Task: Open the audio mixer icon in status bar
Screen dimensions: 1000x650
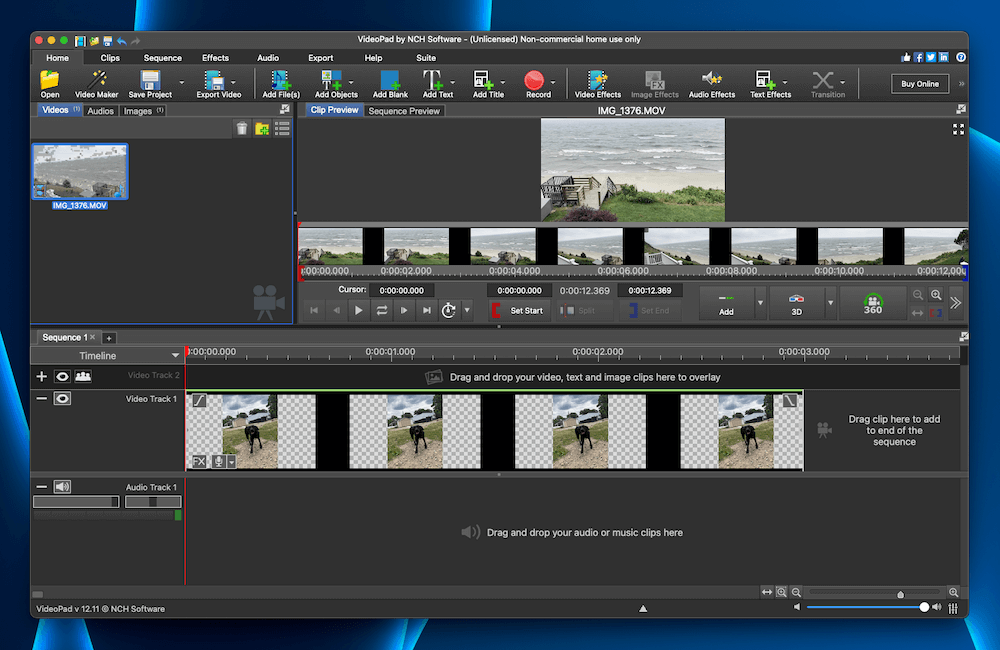Action: (953, 609)
